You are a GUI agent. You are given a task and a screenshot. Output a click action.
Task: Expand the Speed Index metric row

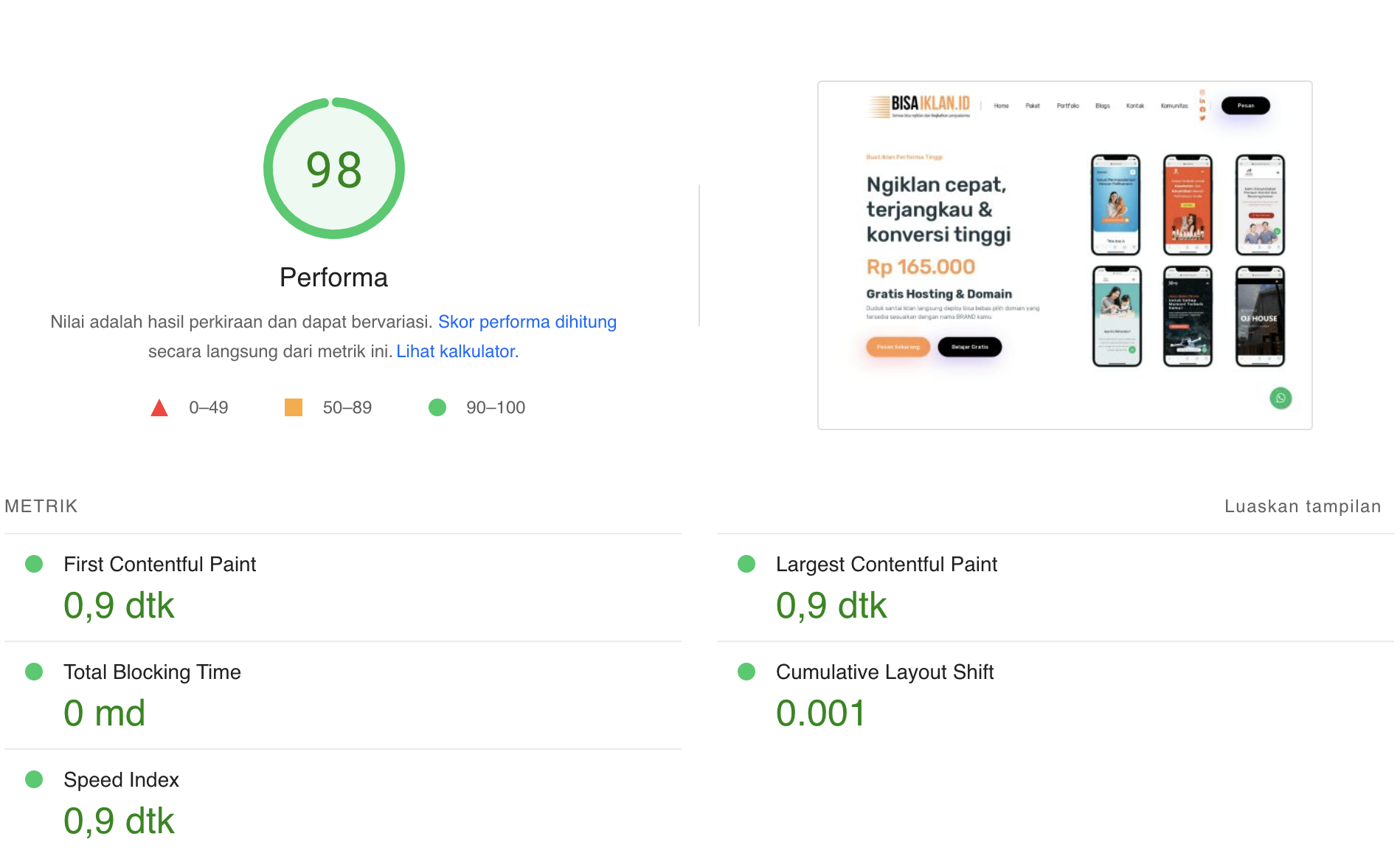[x=121, y=779]
